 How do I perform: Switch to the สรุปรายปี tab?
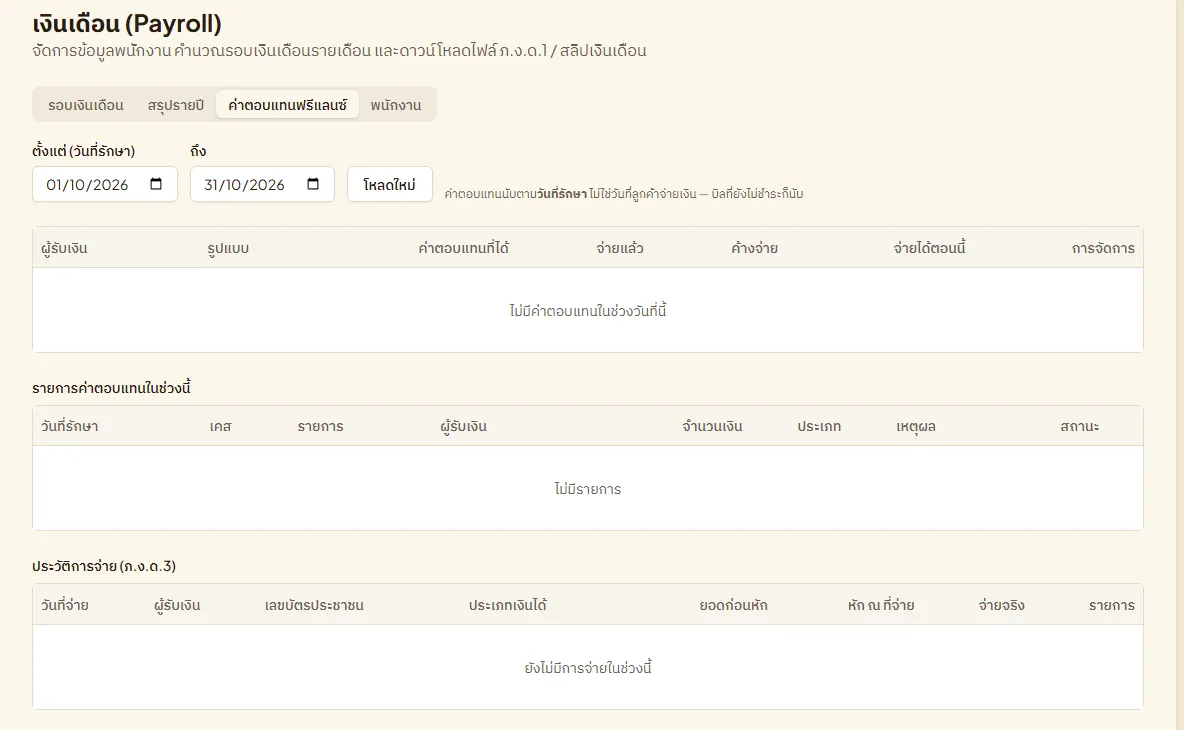tap(176, 105)
